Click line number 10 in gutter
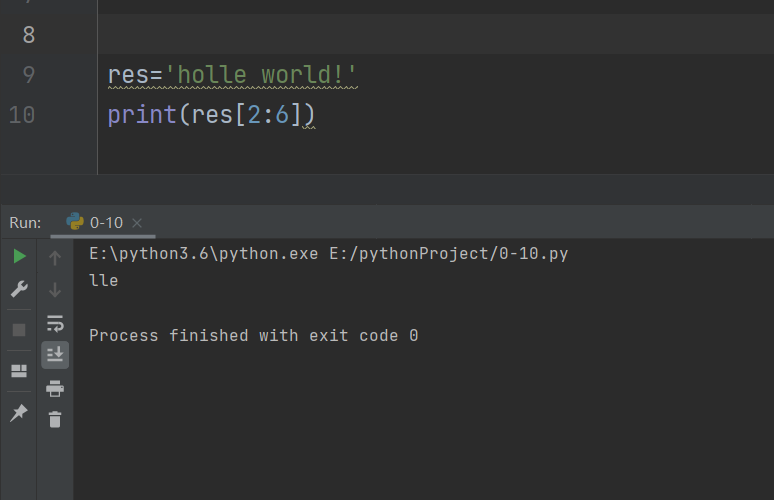 coord(22,115)
